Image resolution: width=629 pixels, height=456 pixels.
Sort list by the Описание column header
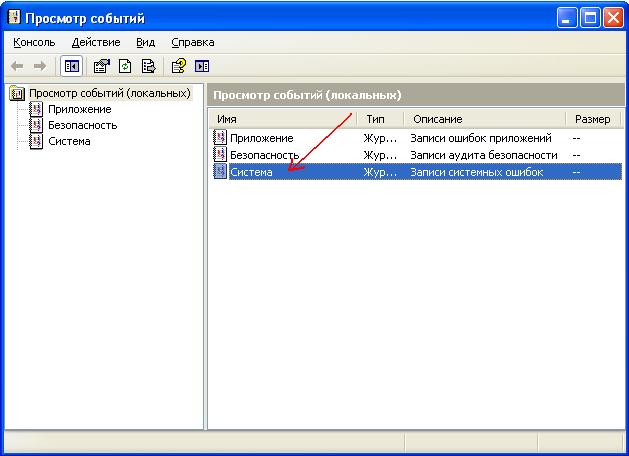(484, 119)
